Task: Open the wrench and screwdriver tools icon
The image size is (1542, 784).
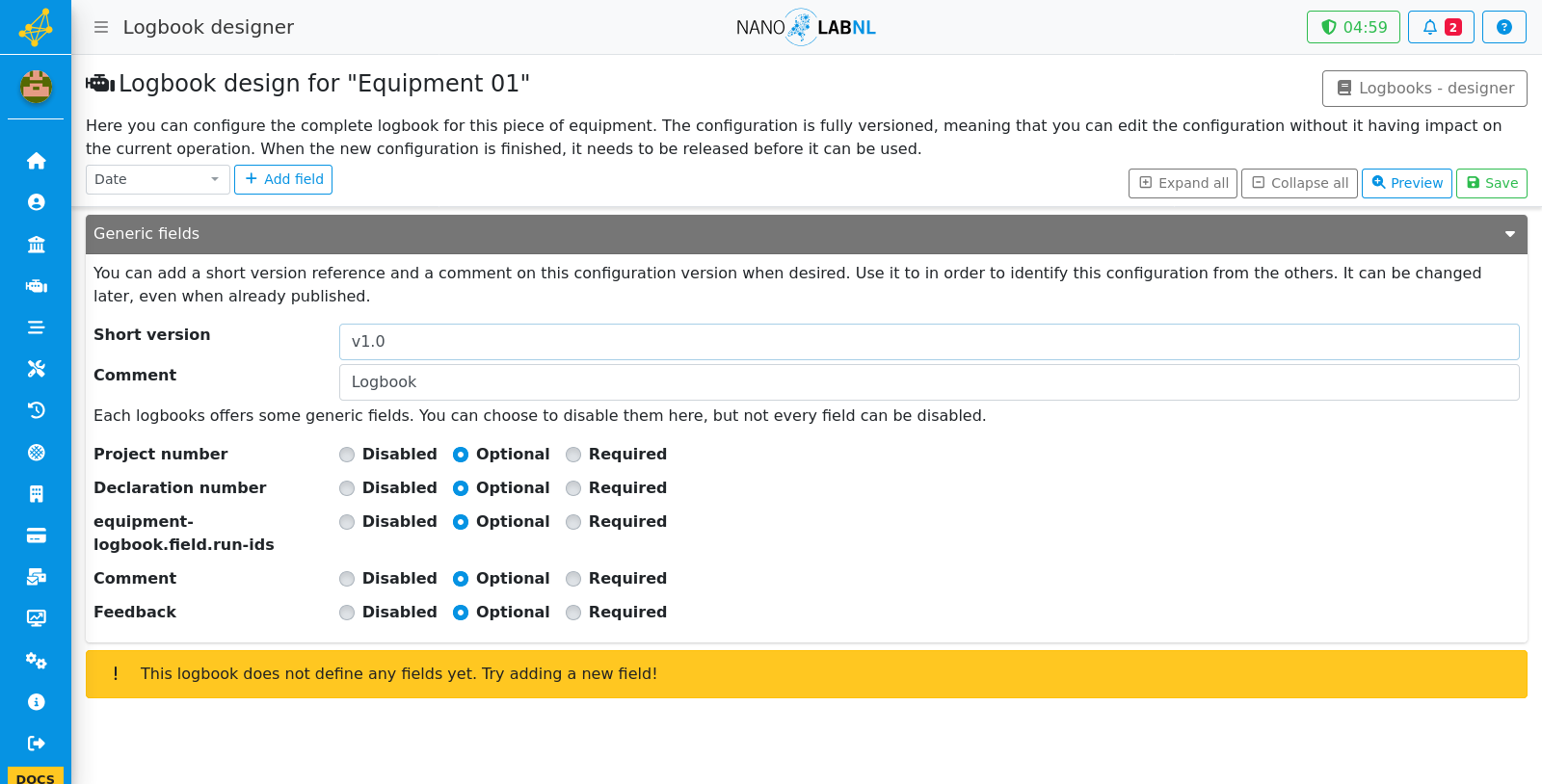Action: click(x=36, y=369)
